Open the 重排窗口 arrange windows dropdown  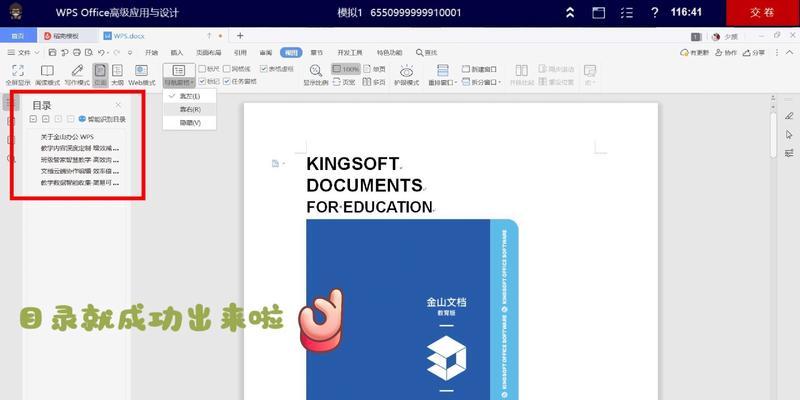pyautogui.click(x=443, y=75)
